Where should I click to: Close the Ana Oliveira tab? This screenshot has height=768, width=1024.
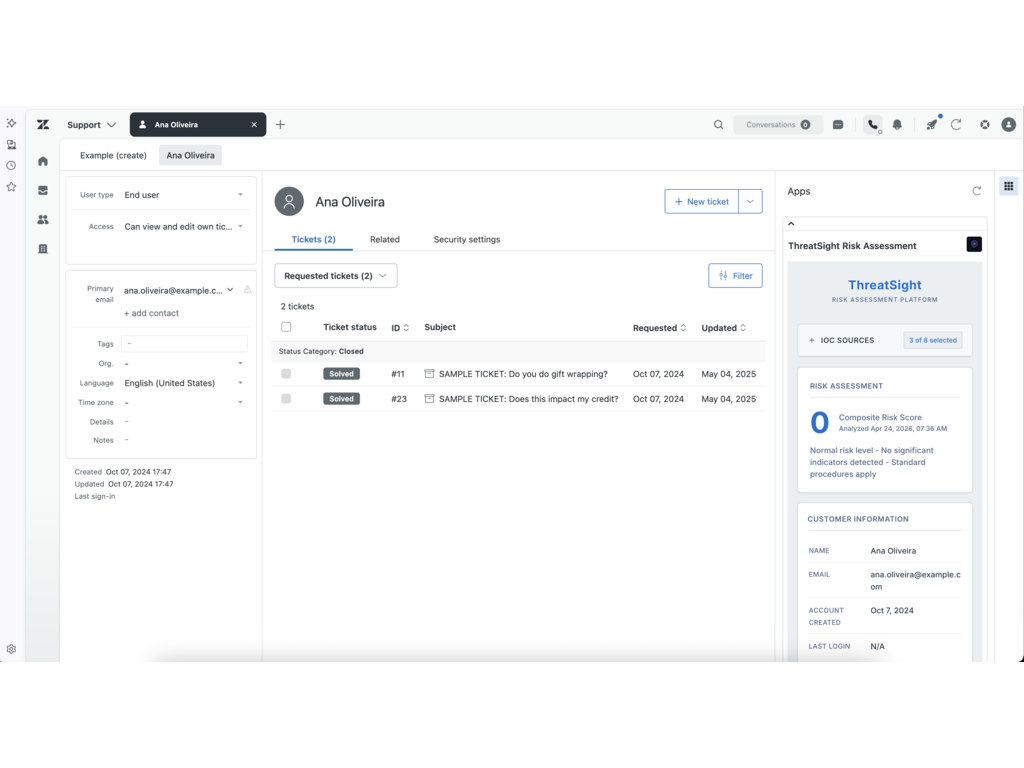point(254,125)
